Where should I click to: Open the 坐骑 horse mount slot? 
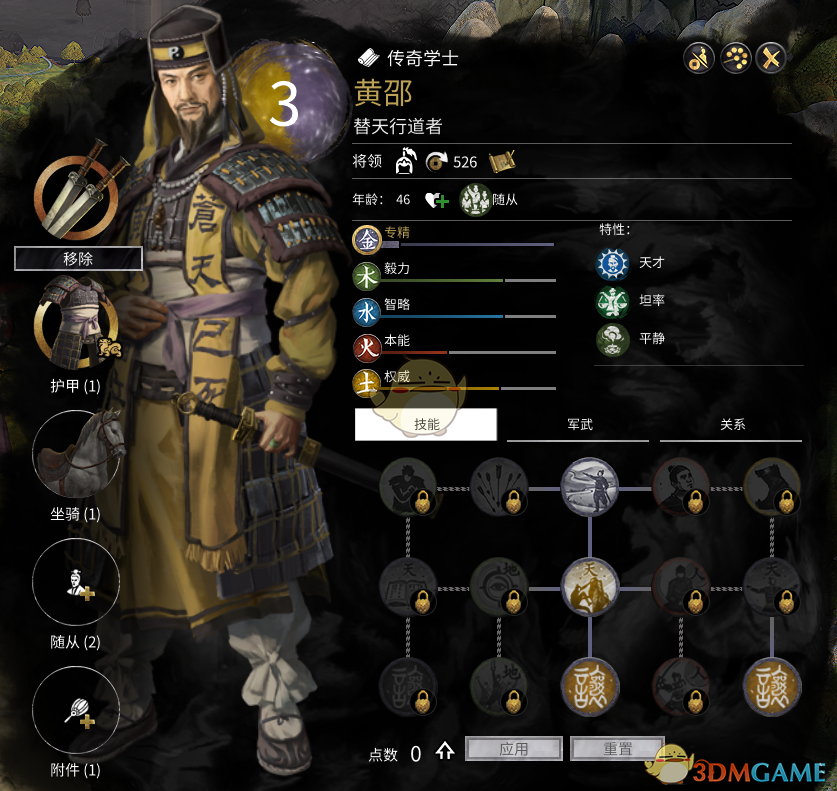point(76,454)
